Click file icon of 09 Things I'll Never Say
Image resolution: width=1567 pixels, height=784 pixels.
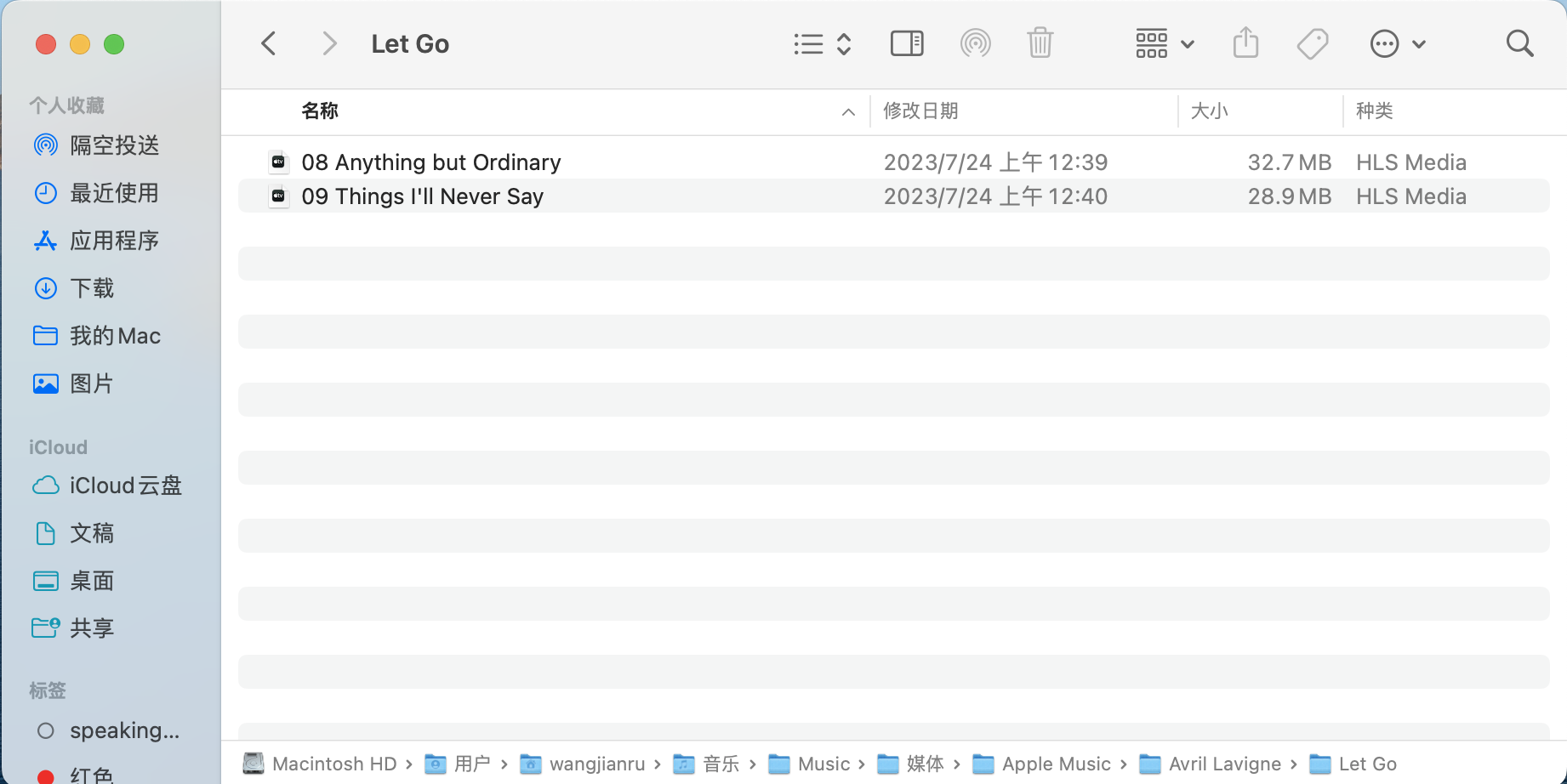tap(278, 196)
